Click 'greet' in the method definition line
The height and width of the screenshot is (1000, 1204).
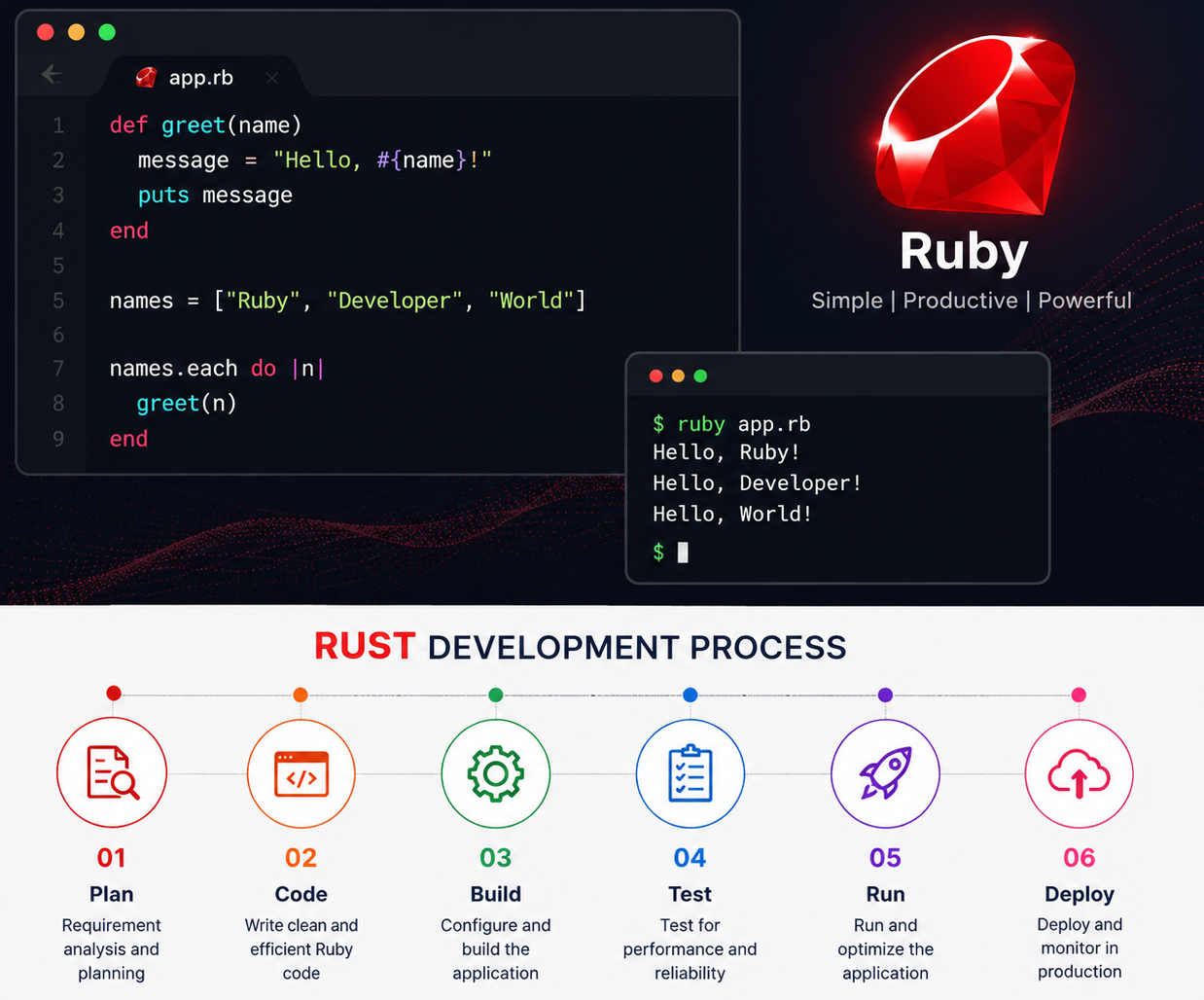[194, 125]
